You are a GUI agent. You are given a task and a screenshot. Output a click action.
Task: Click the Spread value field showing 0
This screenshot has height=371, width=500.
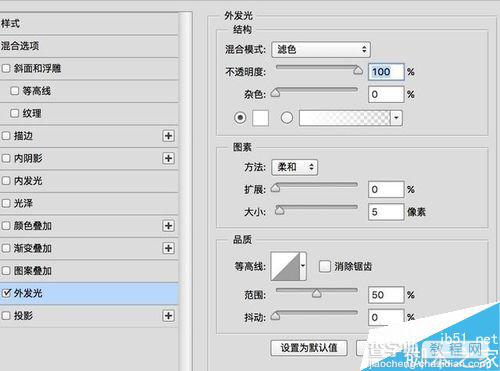pyautogui.click(x=386, y=189)
